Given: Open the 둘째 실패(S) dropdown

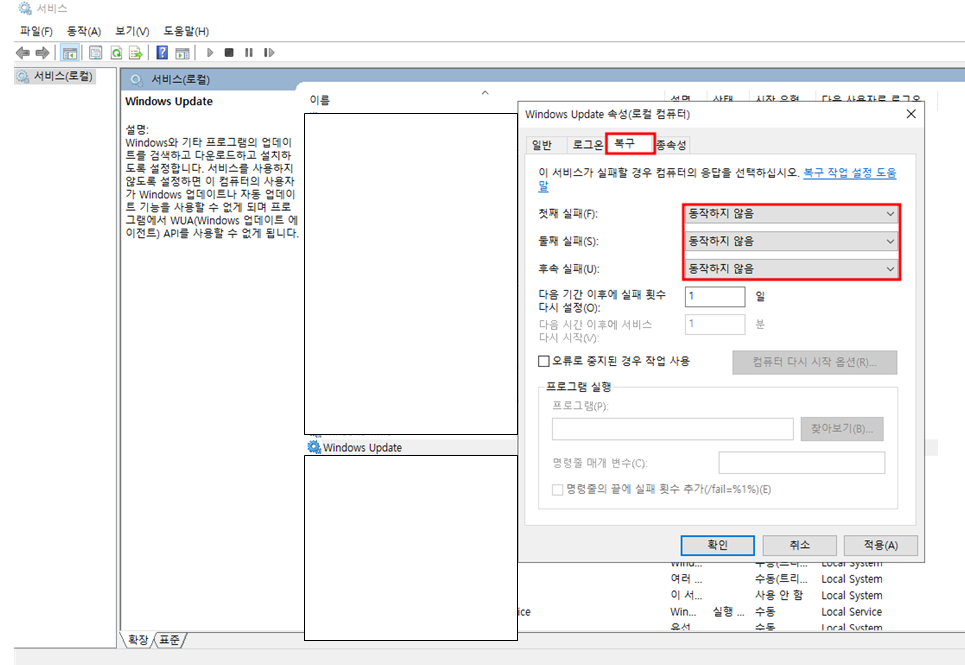Looking at the screenshot, I should pyautogui.click(x=791, y=241).
